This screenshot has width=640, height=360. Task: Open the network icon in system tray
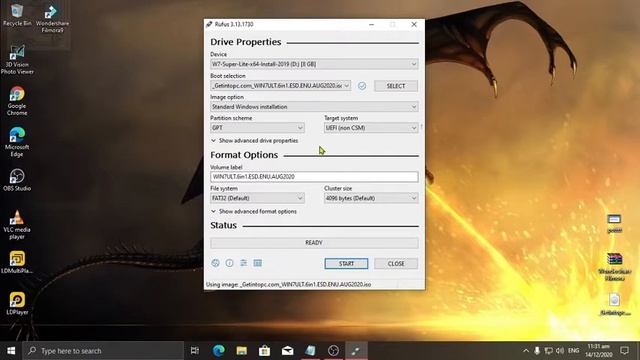[549, 351]
